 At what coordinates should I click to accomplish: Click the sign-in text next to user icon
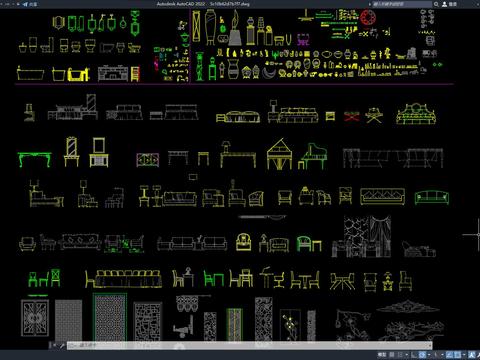tap(453, 4)
